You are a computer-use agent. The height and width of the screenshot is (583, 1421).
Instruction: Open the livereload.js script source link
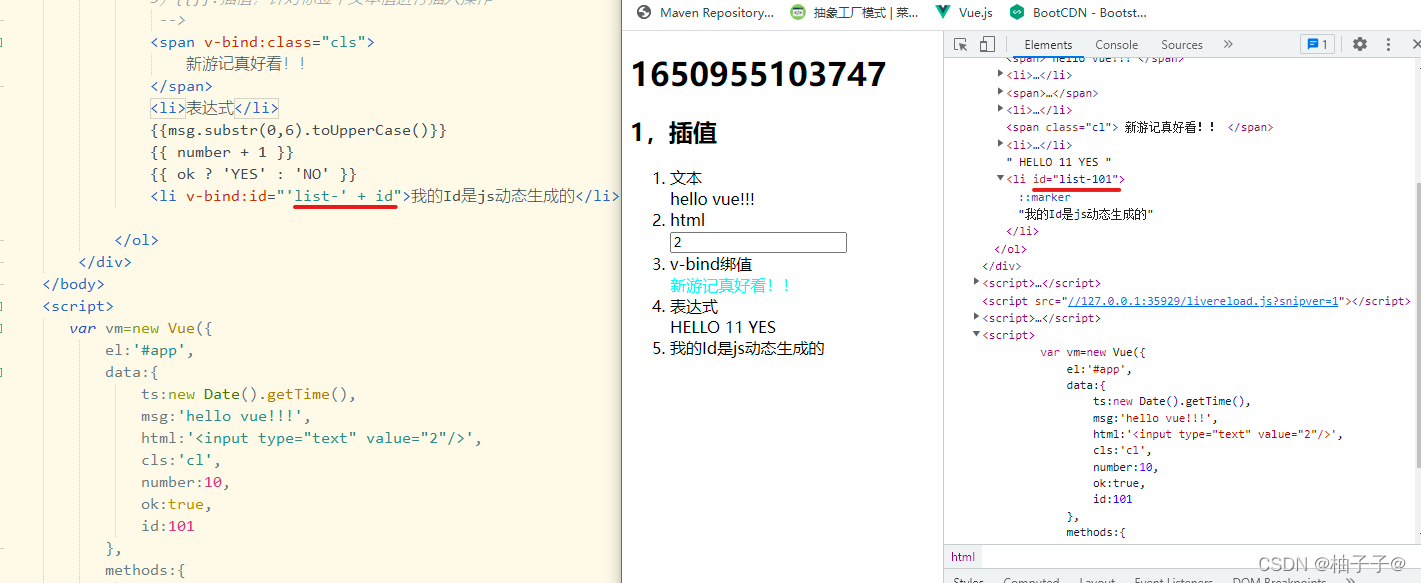coord(1203,301)
